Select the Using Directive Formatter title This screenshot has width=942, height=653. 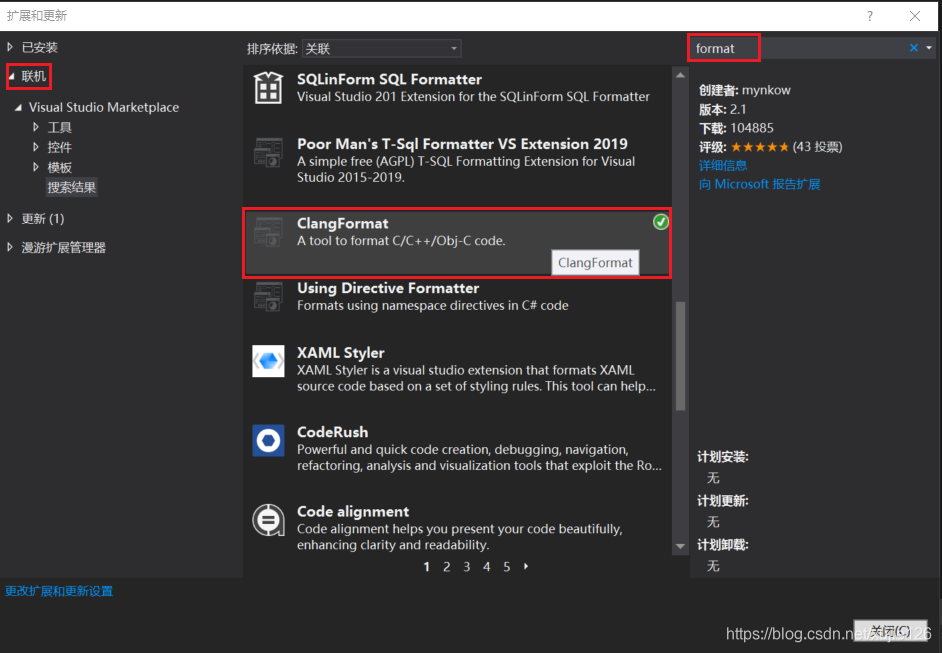coord(388,288)
